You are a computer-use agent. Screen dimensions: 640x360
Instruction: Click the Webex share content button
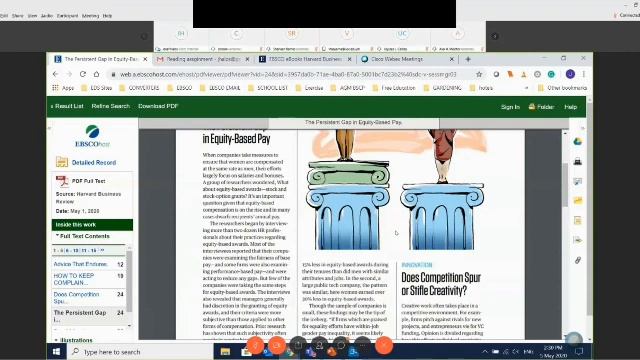coord(298,345)
